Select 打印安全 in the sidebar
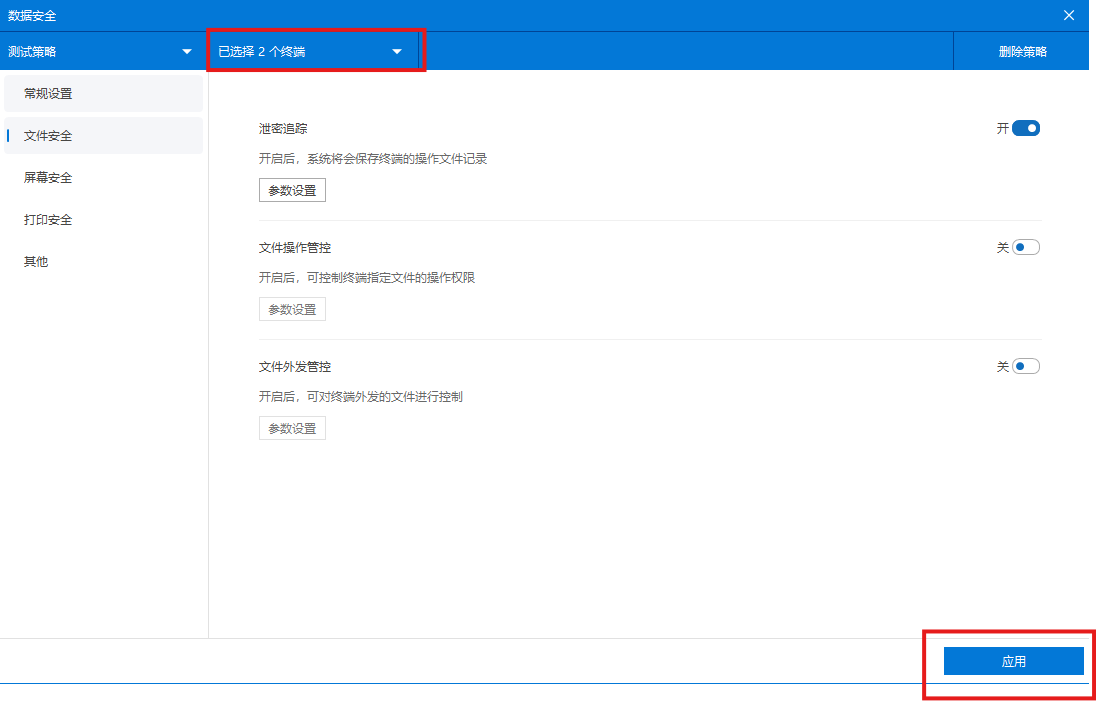The height and width of the screenshot is (701, 1096). (46, 219)
